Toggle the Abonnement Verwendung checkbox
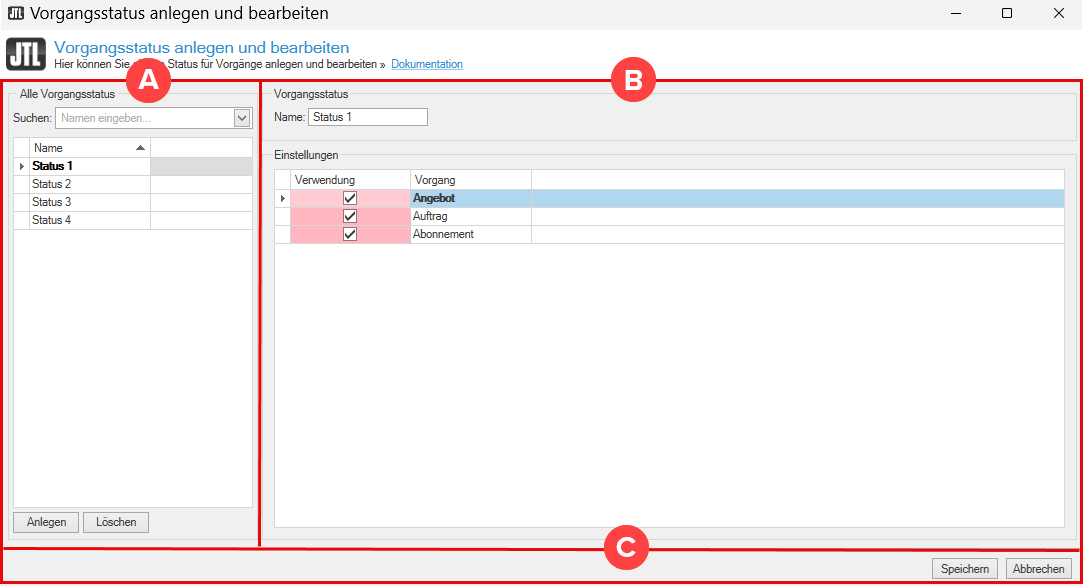The height and width of the screenshot is (586, 1083). (350, 234)
